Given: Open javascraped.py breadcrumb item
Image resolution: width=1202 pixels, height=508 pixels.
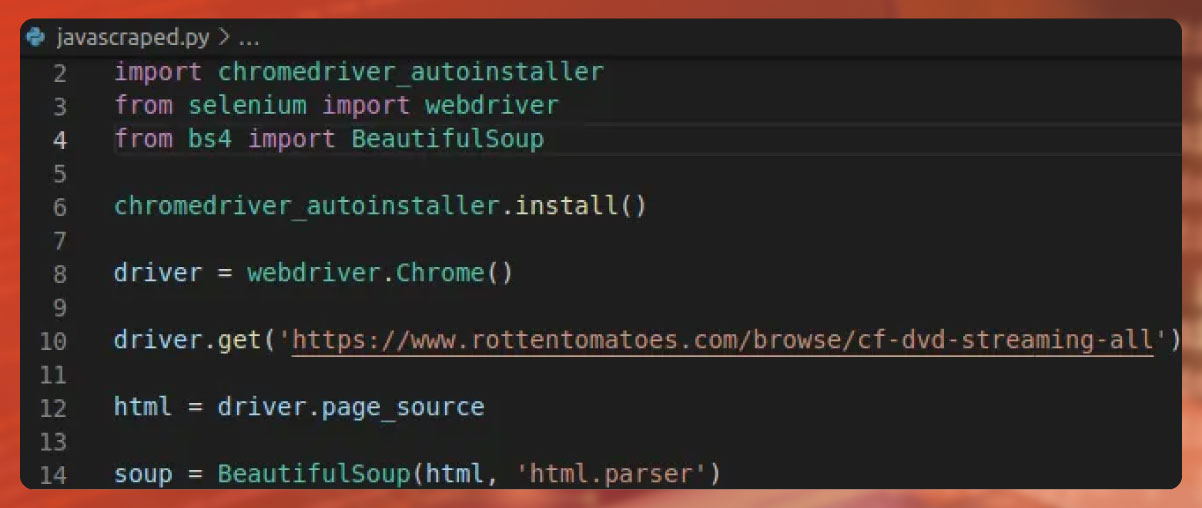Looking at the screenshot, I should (x=133, y=38).
